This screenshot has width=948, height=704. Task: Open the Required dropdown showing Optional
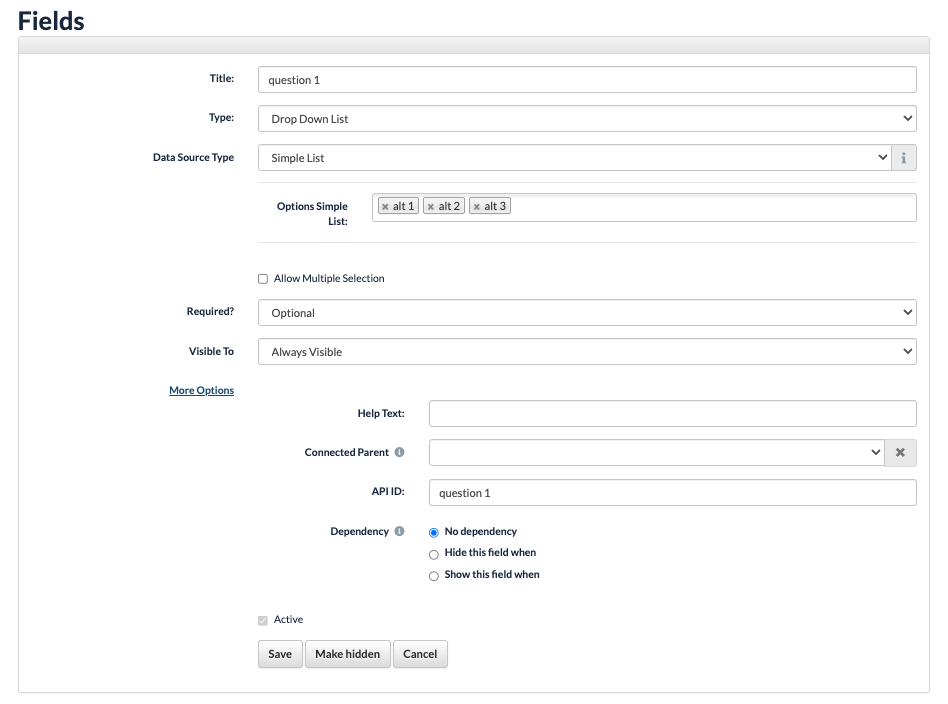[587, 313]
